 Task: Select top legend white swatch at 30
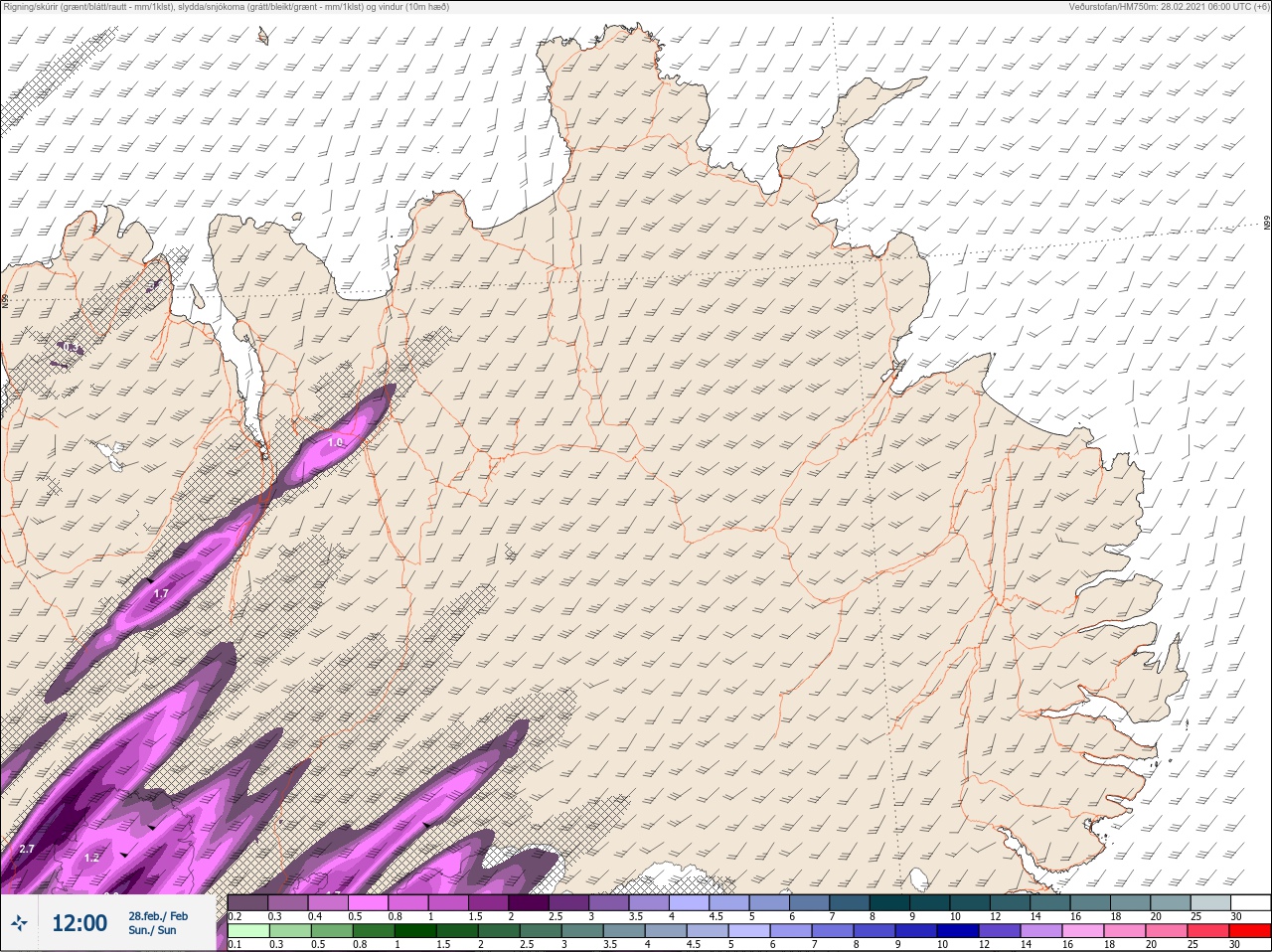click(1251, 902)
